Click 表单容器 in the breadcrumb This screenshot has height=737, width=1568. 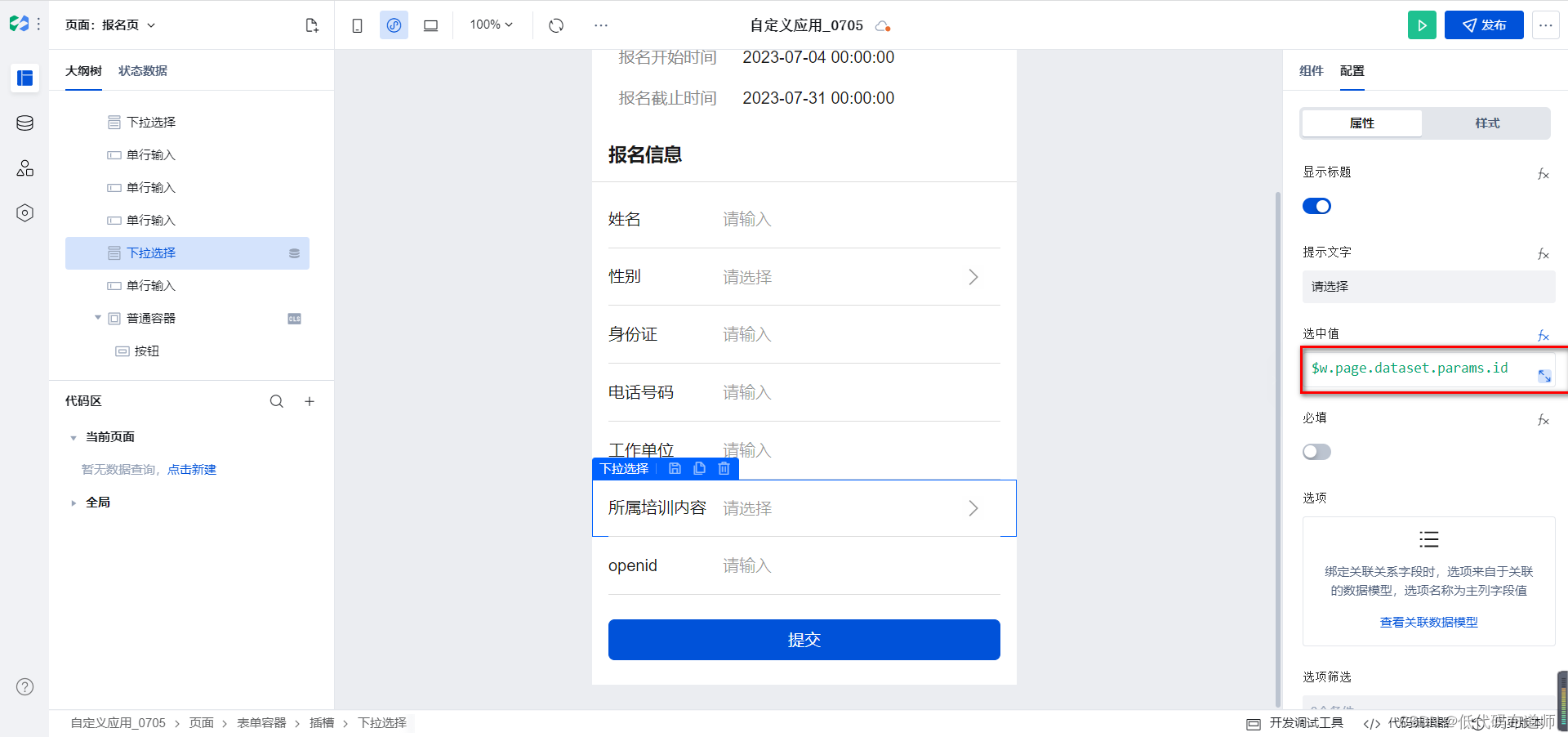click(261, 723)
